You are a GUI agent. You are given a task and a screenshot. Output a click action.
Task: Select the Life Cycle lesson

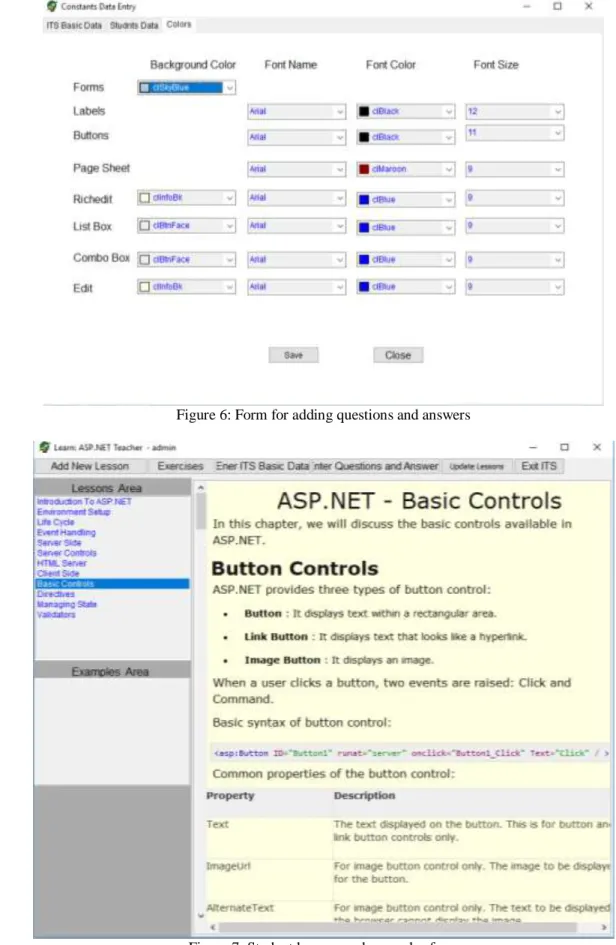(55, 522)
